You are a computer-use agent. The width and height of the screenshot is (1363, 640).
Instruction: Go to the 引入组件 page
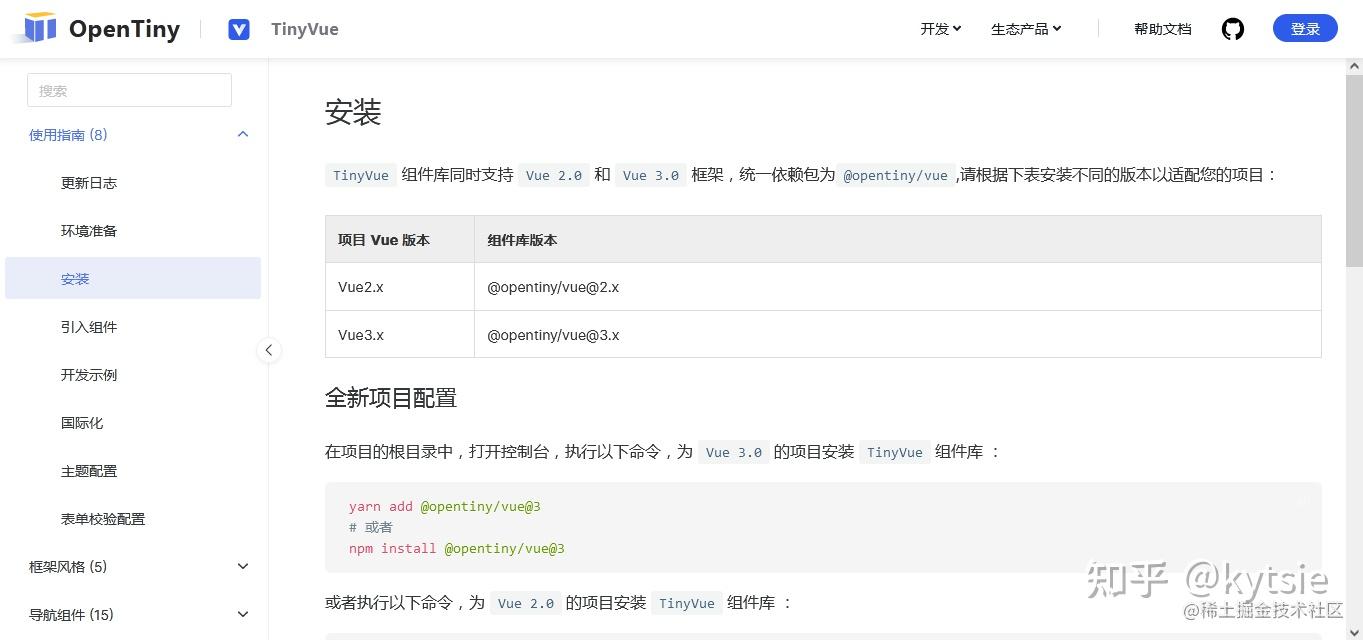89,327
